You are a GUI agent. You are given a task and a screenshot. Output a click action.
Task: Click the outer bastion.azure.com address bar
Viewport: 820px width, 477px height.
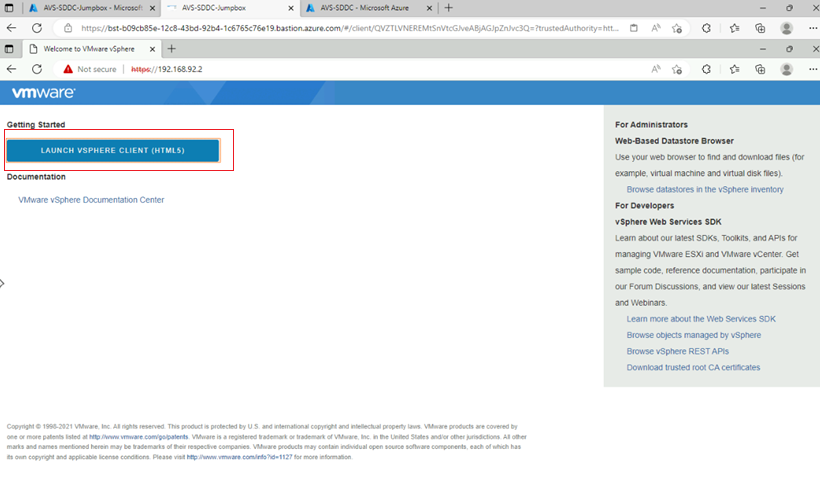tap(350, 28)
